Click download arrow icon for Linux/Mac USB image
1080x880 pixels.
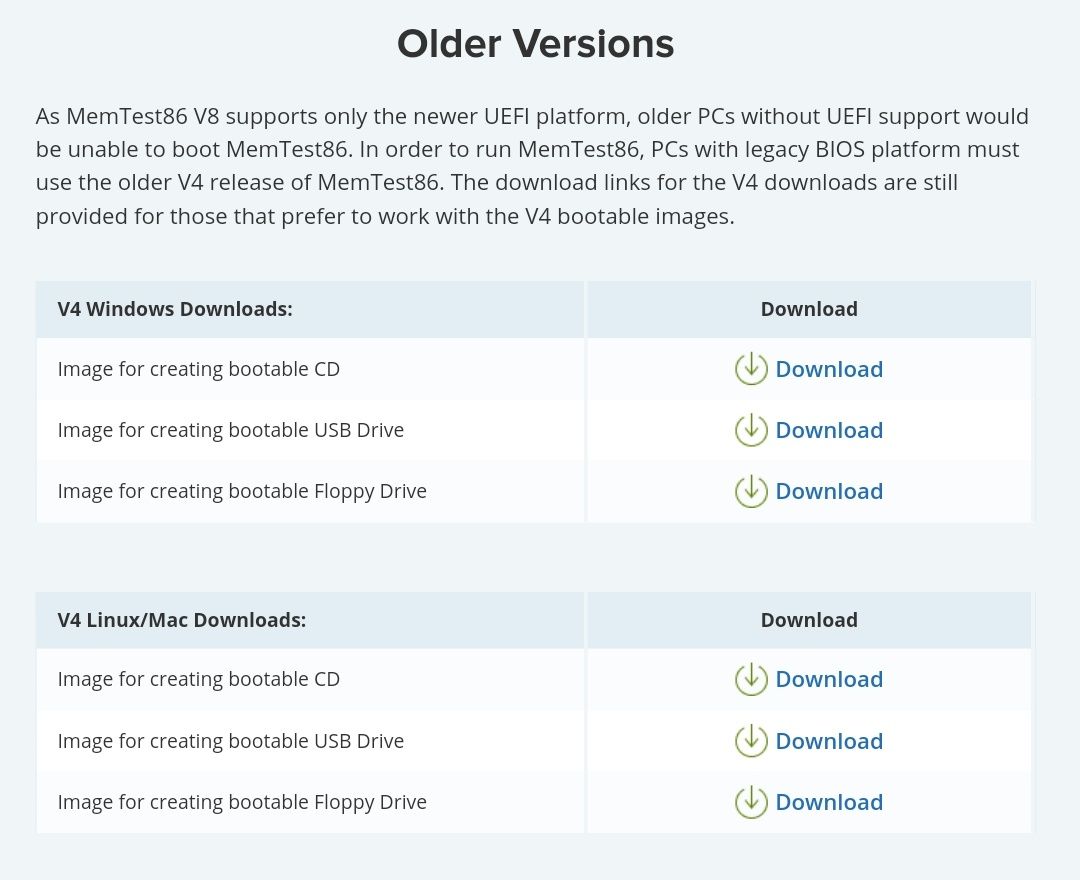pos(751,741)
